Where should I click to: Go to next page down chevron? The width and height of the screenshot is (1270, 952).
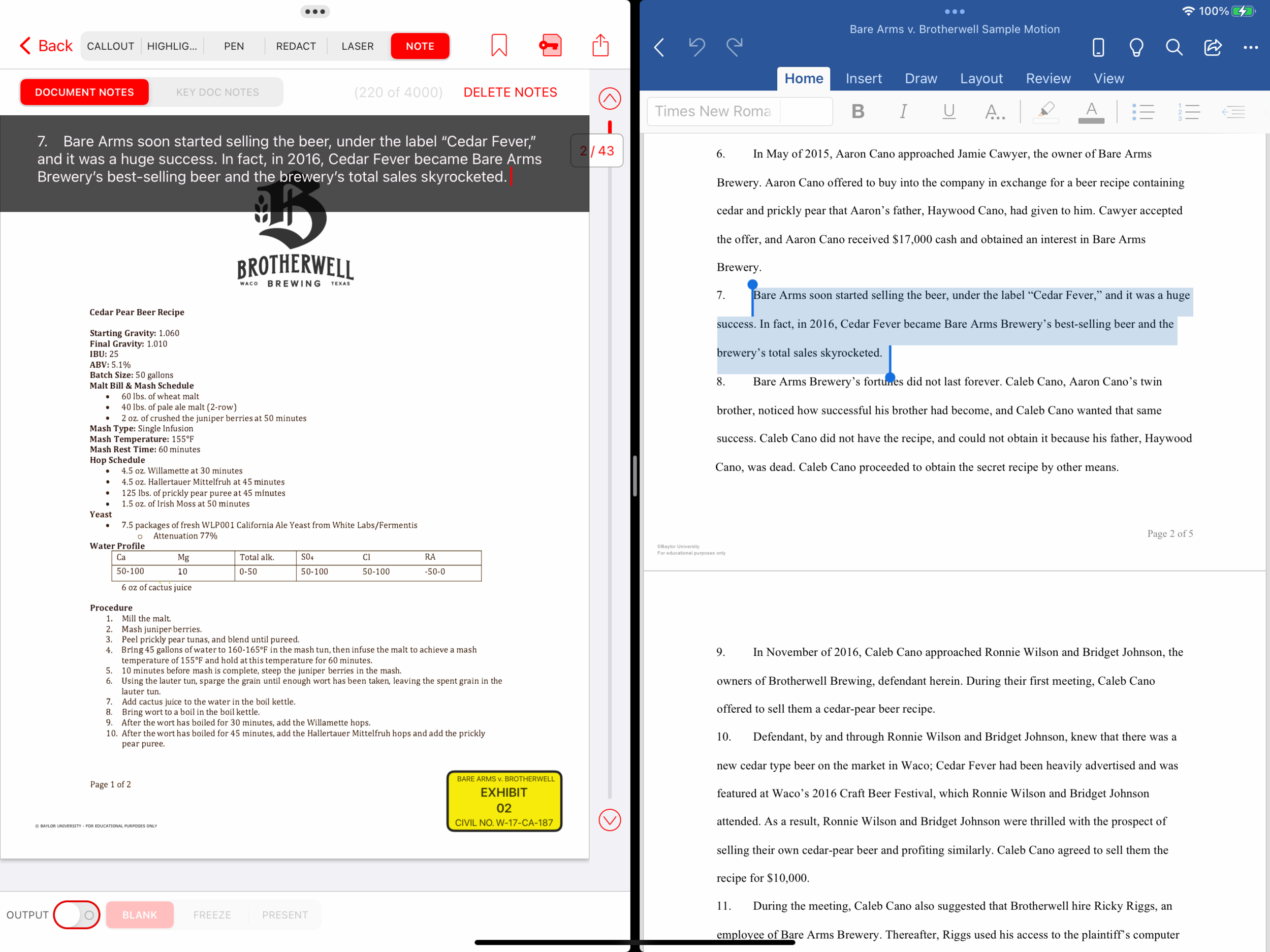point(609,820)
